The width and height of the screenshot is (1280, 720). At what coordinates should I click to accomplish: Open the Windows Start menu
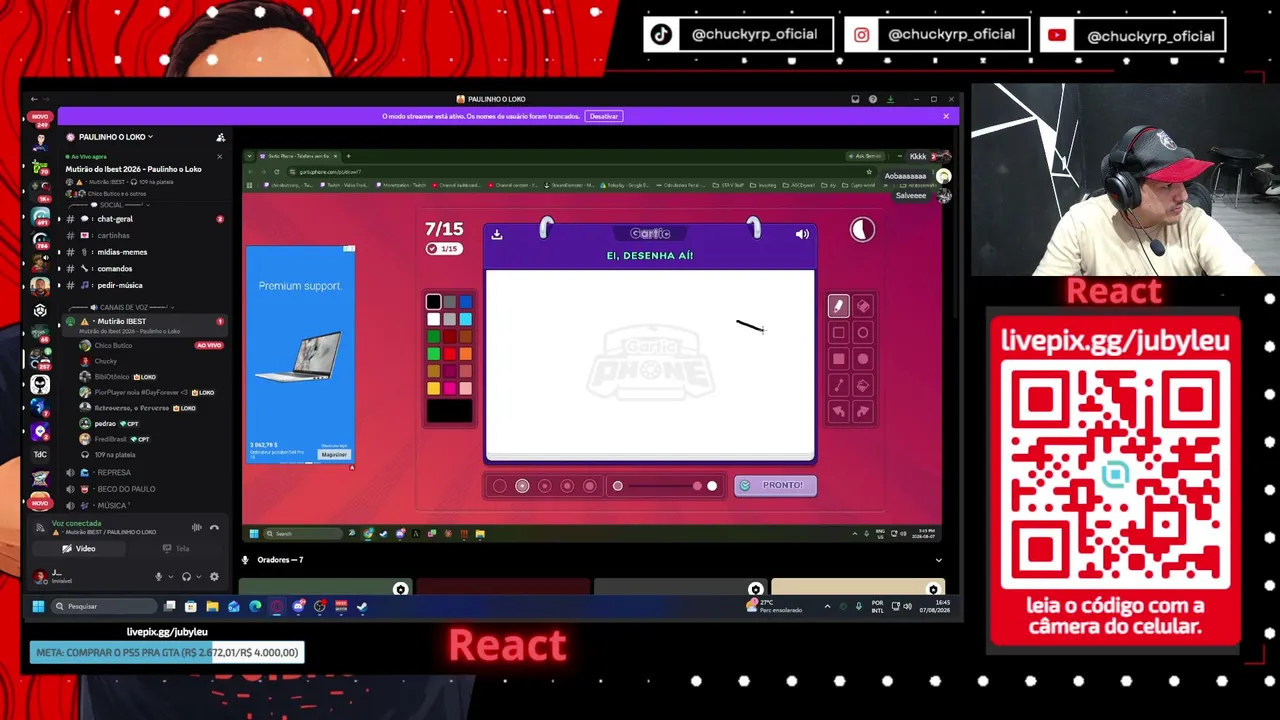point(38,606)
